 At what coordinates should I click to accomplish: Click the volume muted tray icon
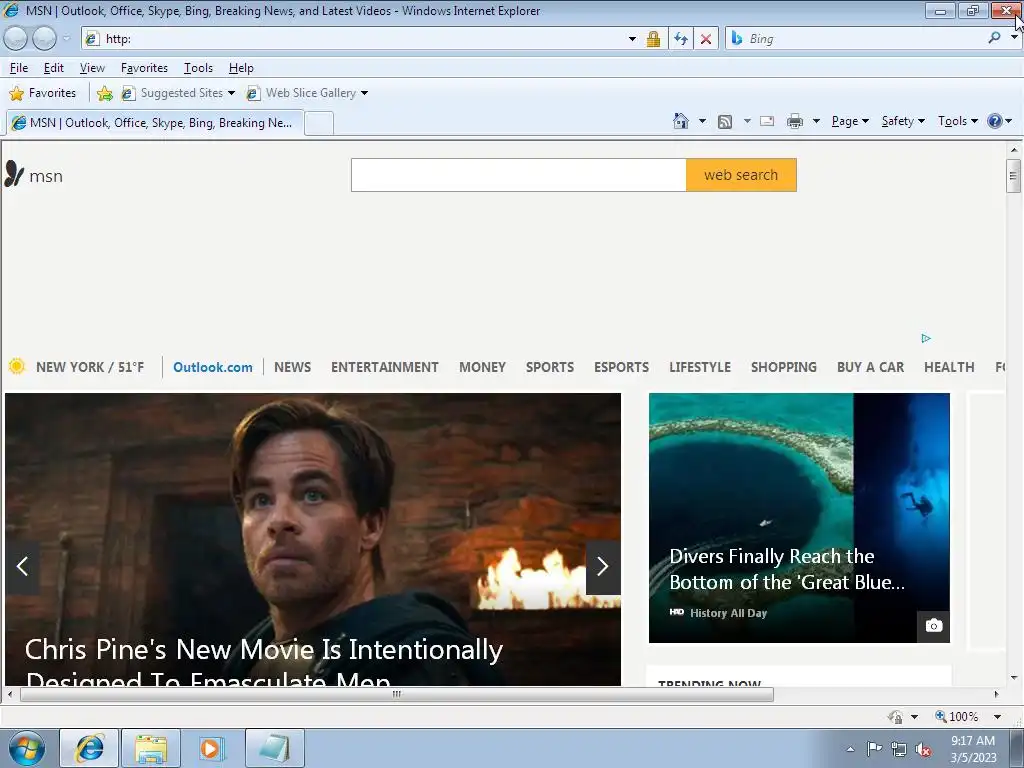pyautogui.click(x=923, y=750)
